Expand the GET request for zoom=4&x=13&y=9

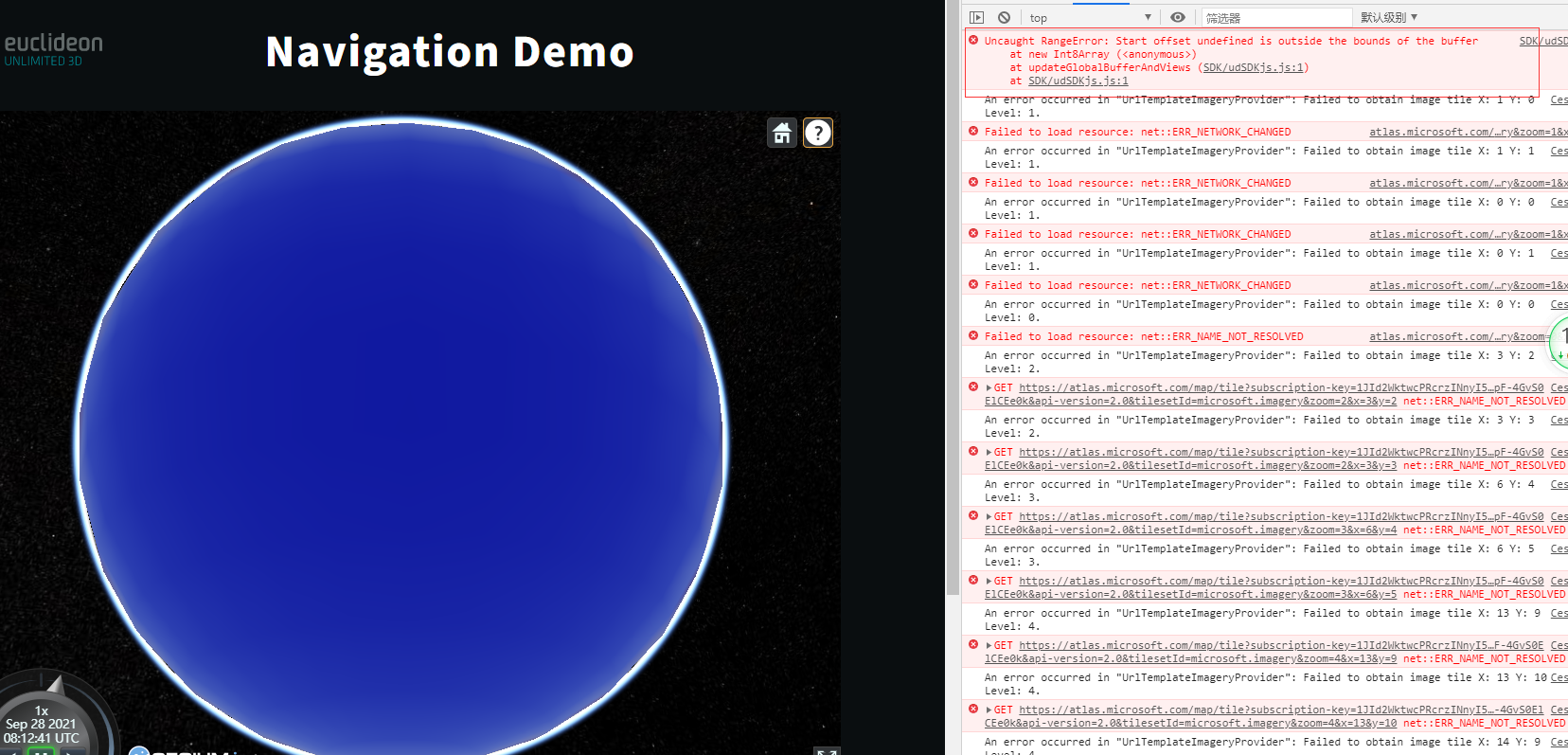pos(989,645)
